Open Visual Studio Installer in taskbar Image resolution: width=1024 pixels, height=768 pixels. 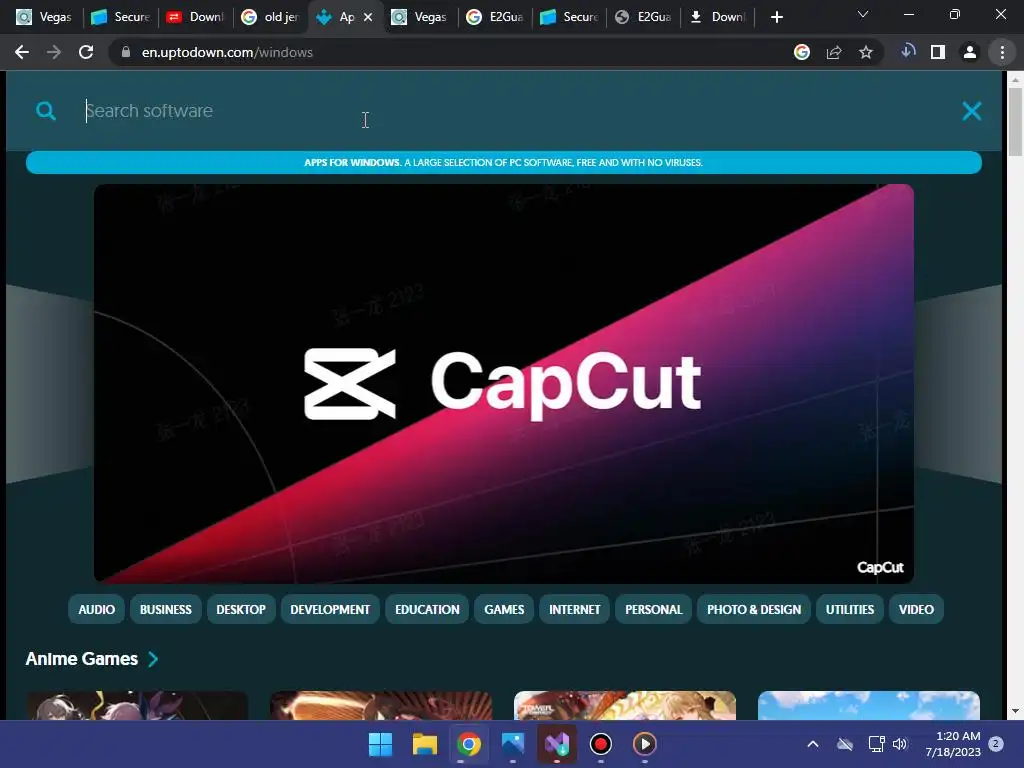556,744
